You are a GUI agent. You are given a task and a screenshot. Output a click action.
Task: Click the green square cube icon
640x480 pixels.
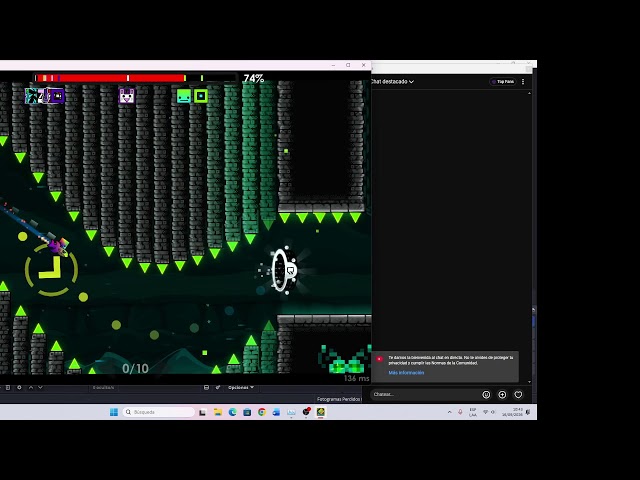tap(200, 96)
